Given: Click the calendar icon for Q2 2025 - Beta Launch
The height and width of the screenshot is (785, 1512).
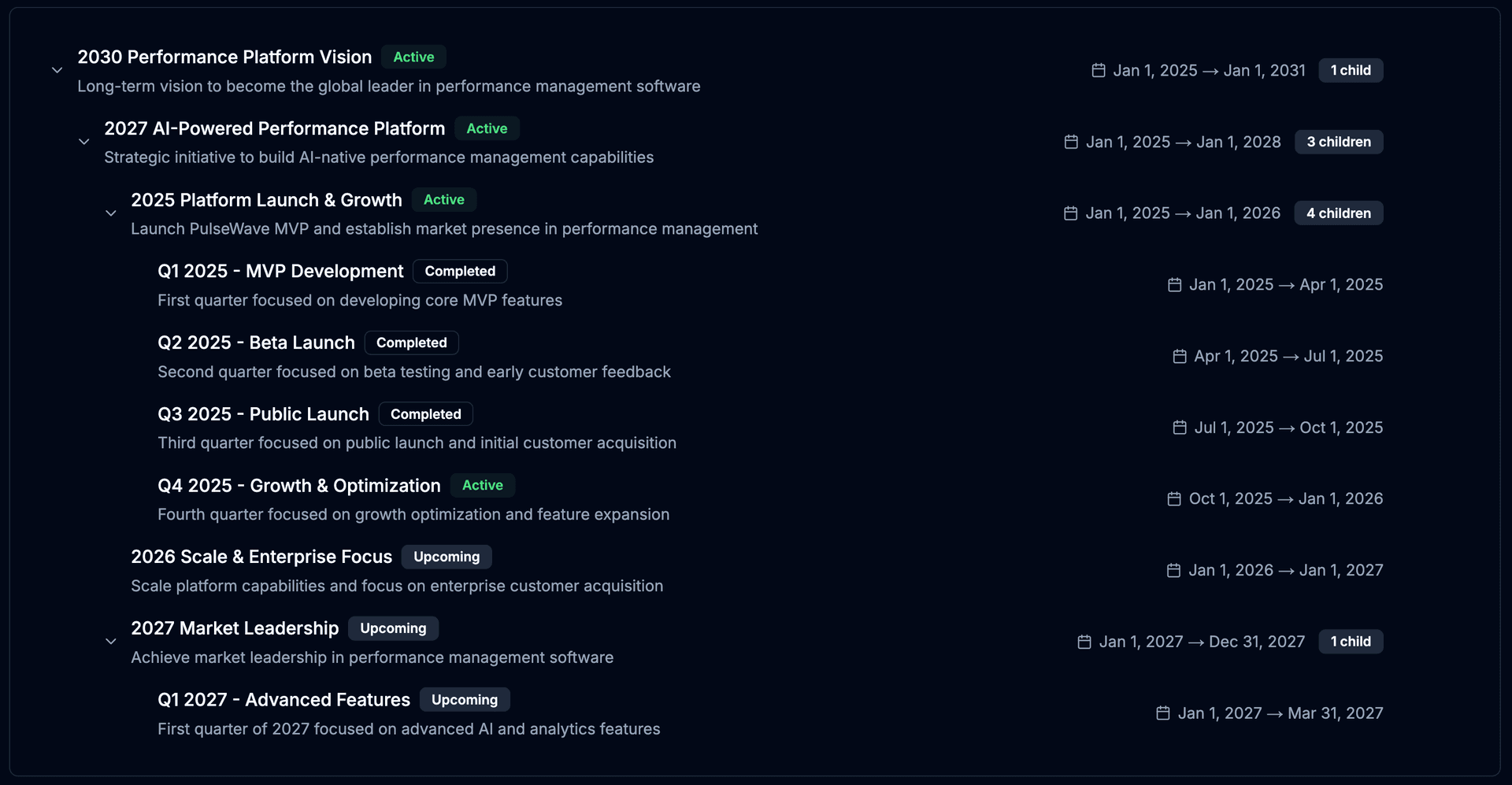Looking at the screenshot, I should click(x=1179, y=356).
